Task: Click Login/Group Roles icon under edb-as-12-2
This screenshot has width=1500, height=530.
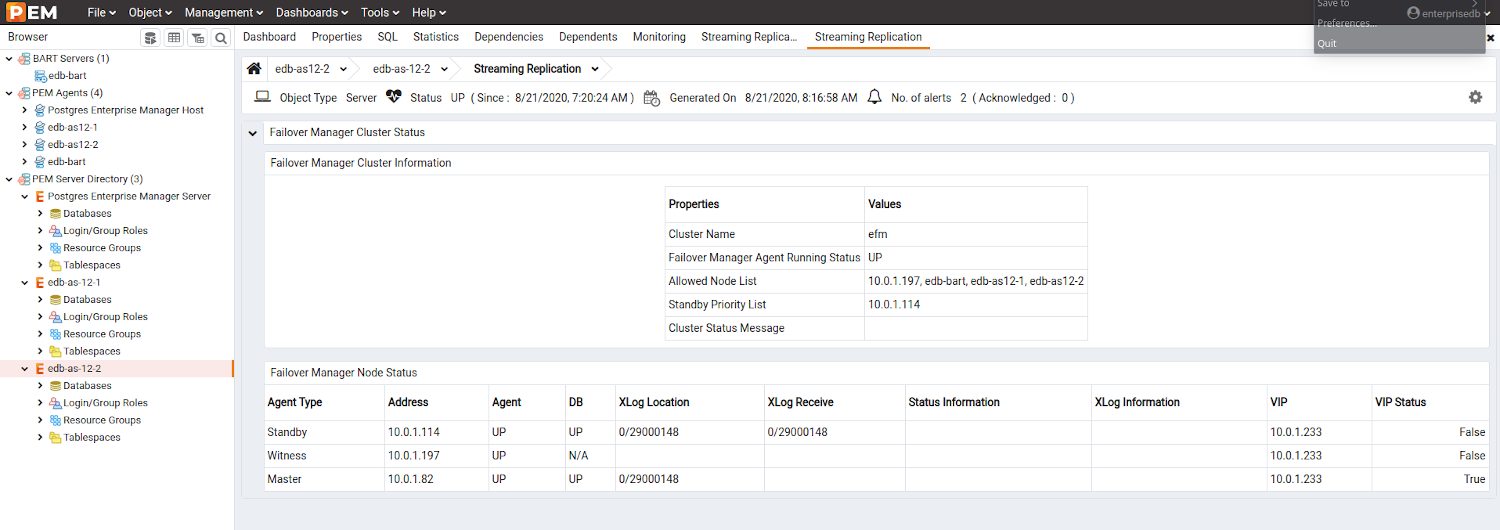Action: [x=56, y=403]
